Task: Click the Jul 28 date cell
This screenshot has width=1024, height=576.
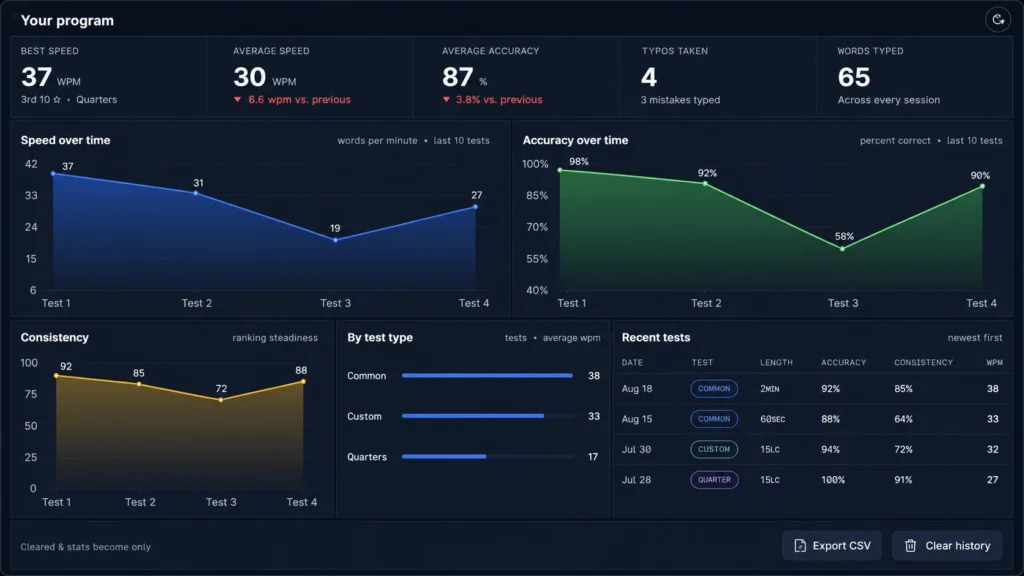Action: click(636, 479)
